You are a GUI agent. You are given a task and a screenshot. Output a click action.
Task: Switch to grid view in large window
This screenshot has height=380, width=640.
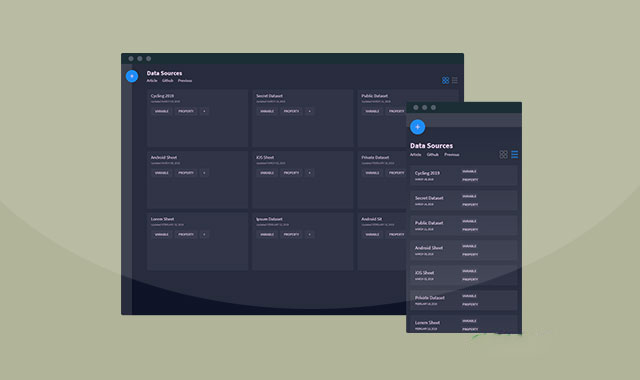(445, 80)
